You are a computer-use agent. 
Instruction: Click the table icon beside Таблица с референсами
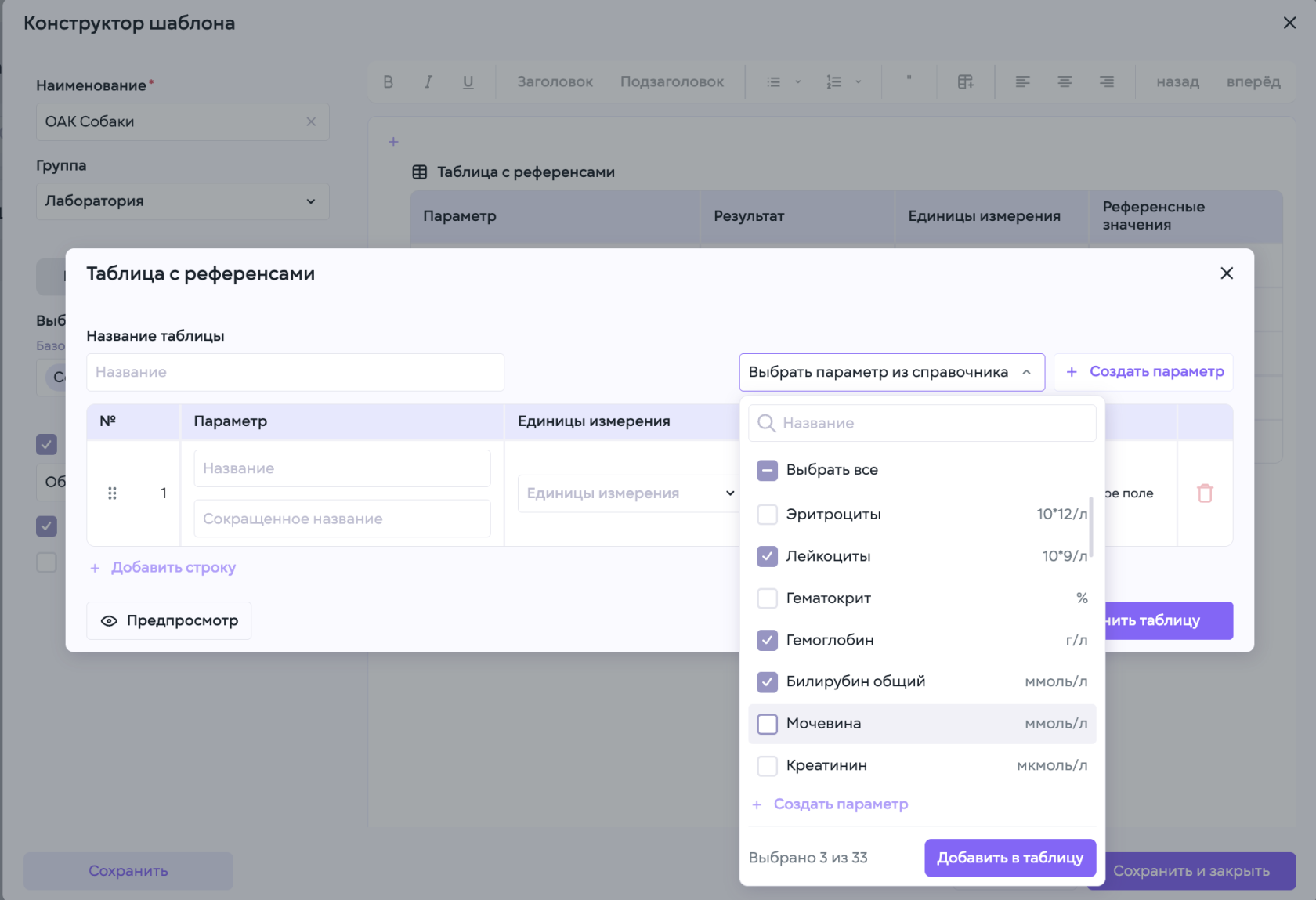pos(420,172)
